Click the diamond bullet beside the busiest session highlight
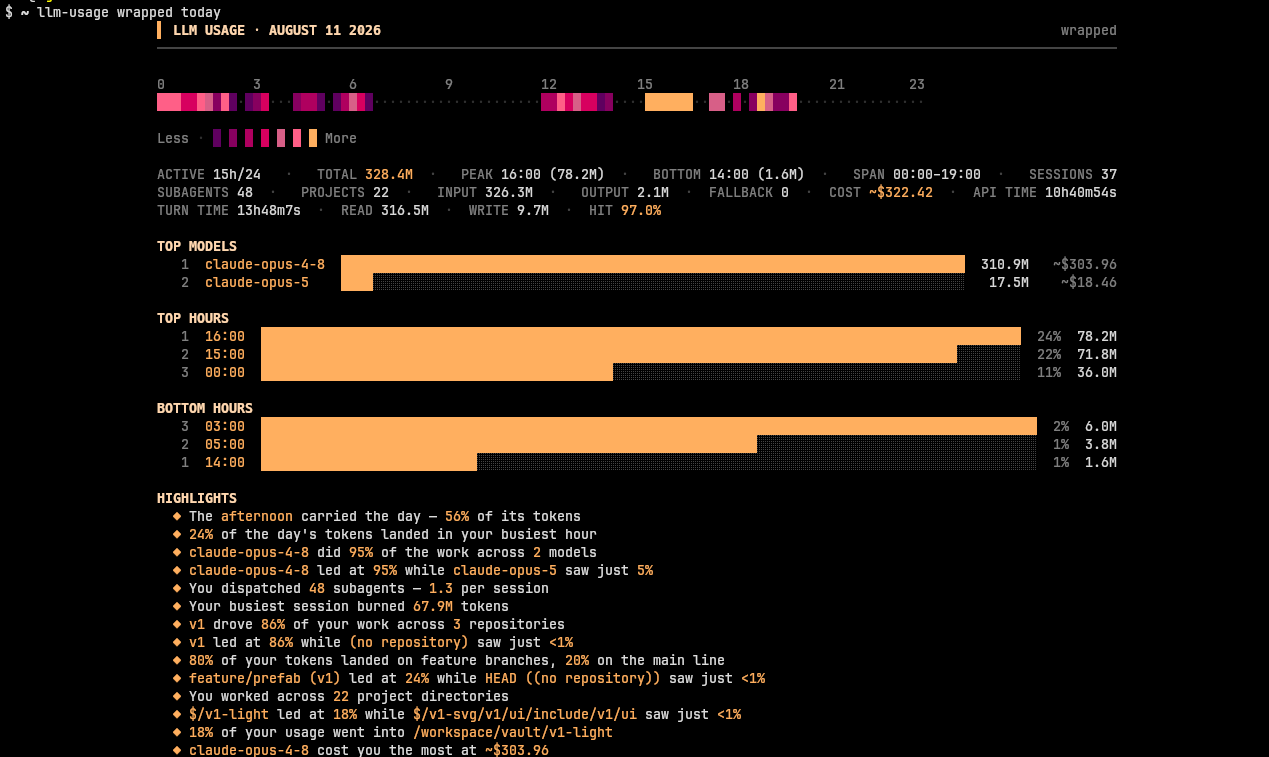Viewport: 1269px width, 757px height. coord(177,606)
